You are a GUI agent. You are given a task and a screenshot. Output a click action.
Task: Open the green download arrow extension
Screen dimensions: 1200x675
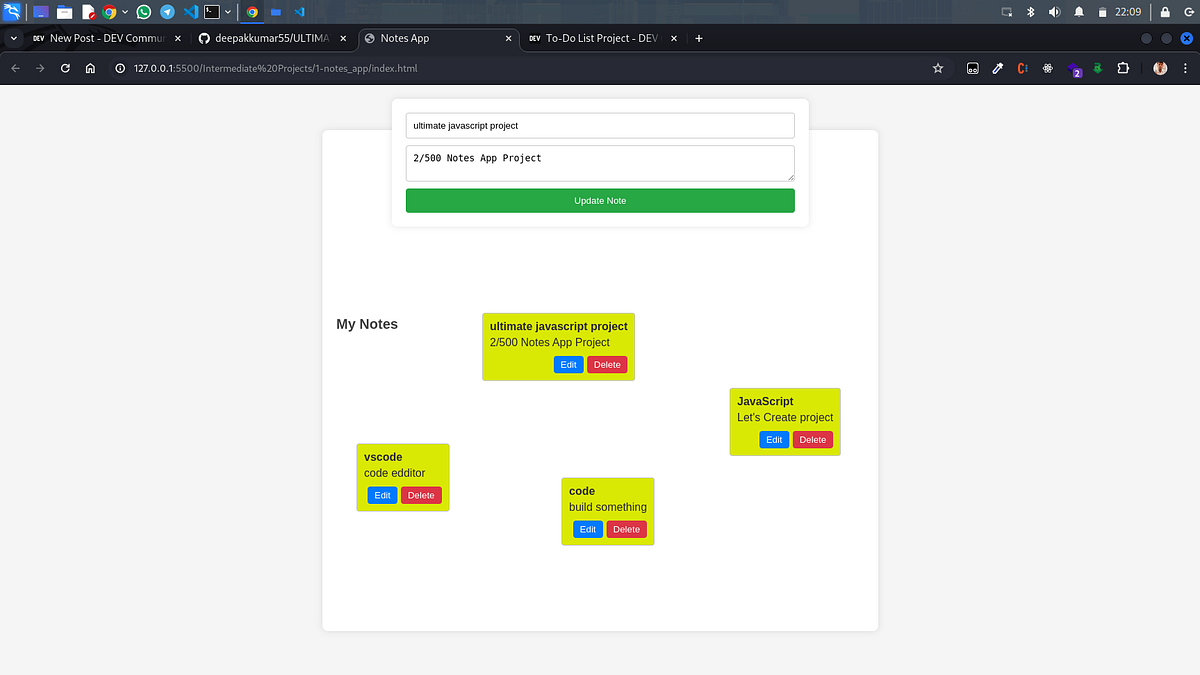point(1097,68)
